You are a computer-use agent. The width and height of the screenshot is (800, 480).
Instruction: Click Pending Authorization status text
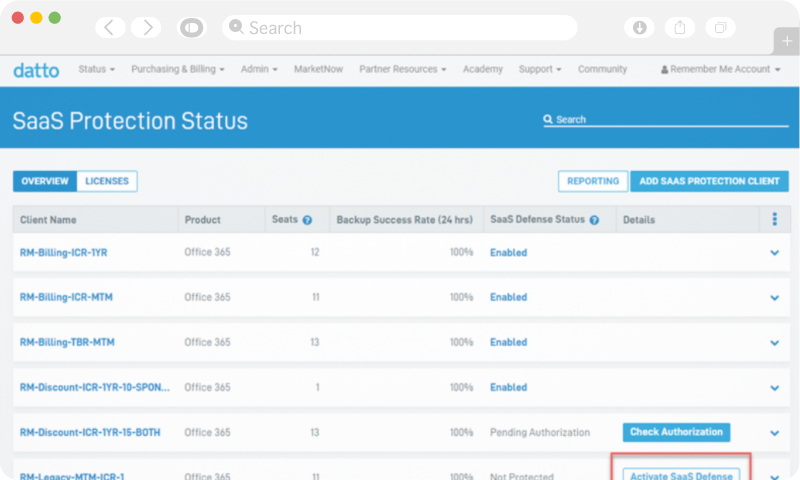click(540, 432)
